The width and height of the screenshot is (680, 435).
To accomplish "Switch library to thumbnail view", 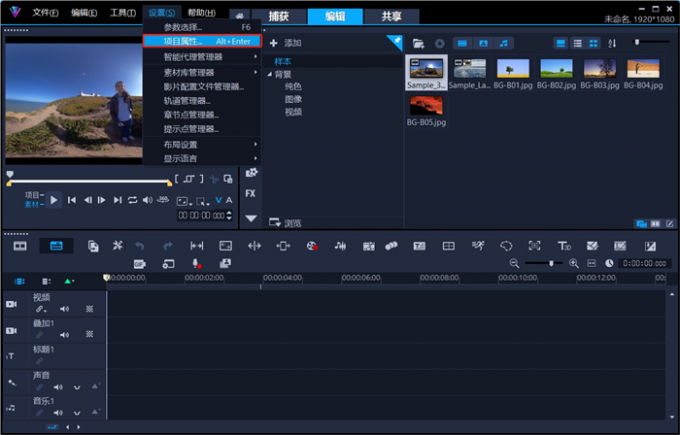I will 593,43.
